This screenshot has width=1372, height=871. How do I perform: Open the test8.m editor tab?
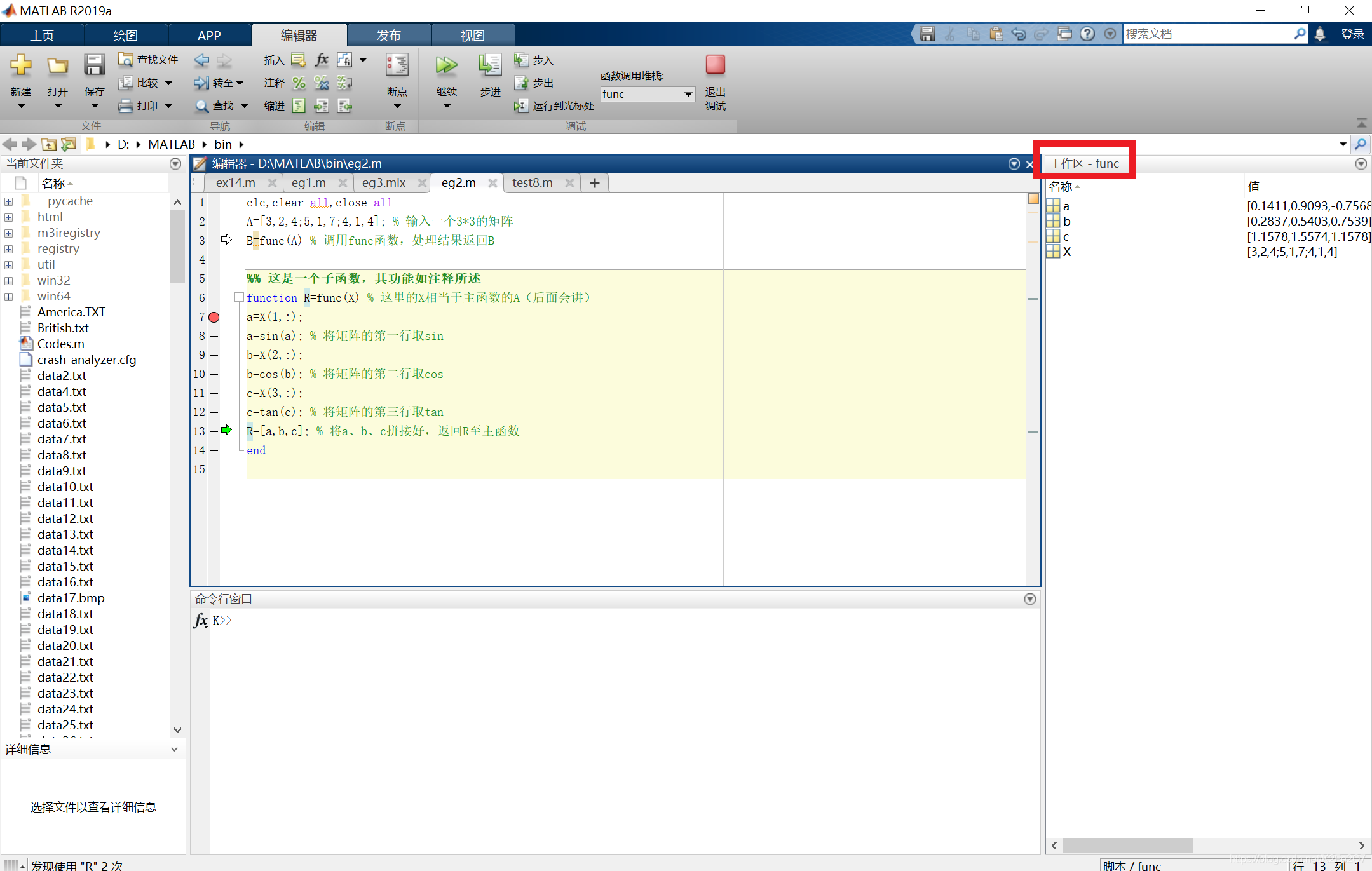click(532, 183)
